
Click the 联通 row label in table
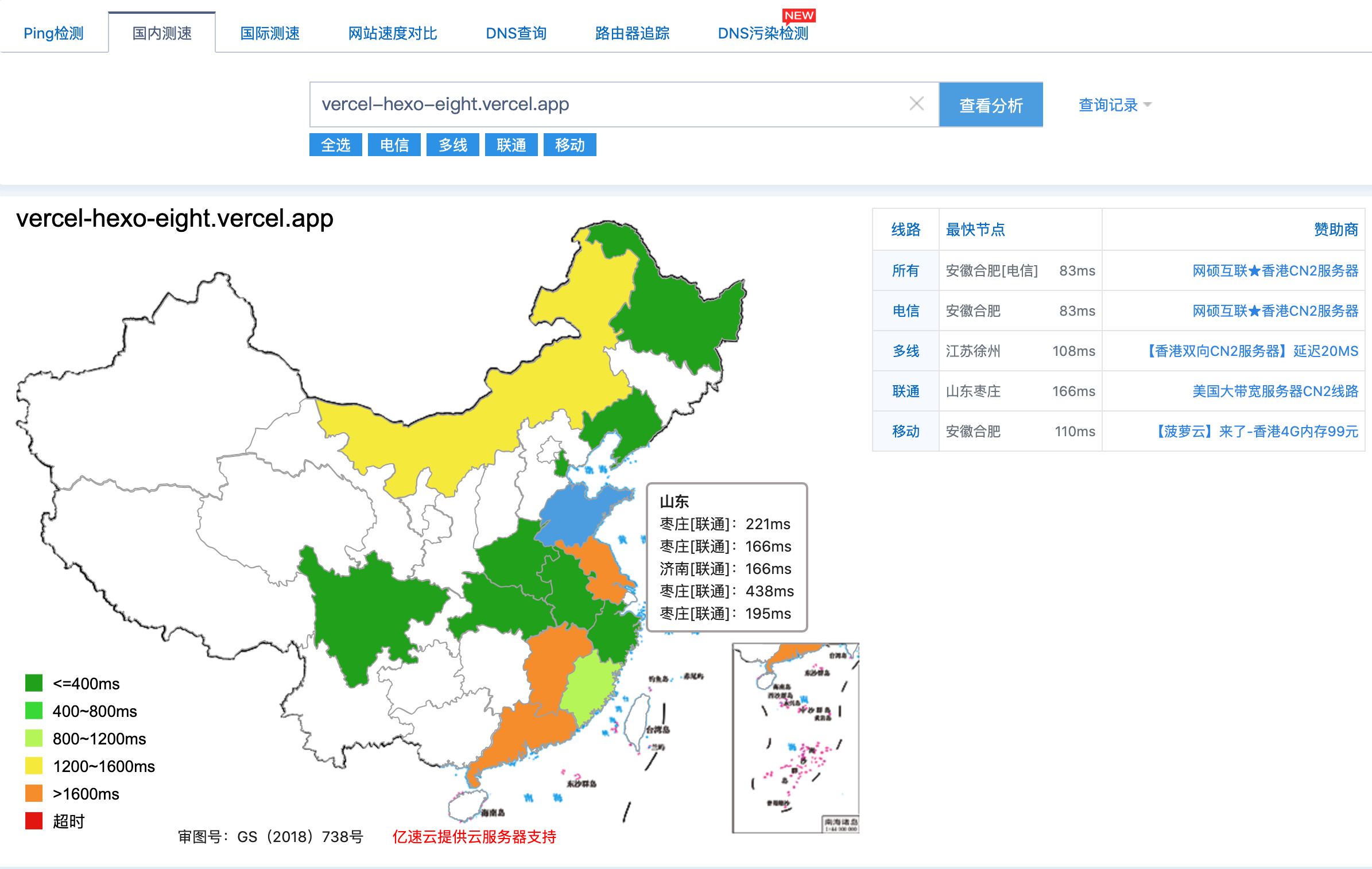(905, 391)
